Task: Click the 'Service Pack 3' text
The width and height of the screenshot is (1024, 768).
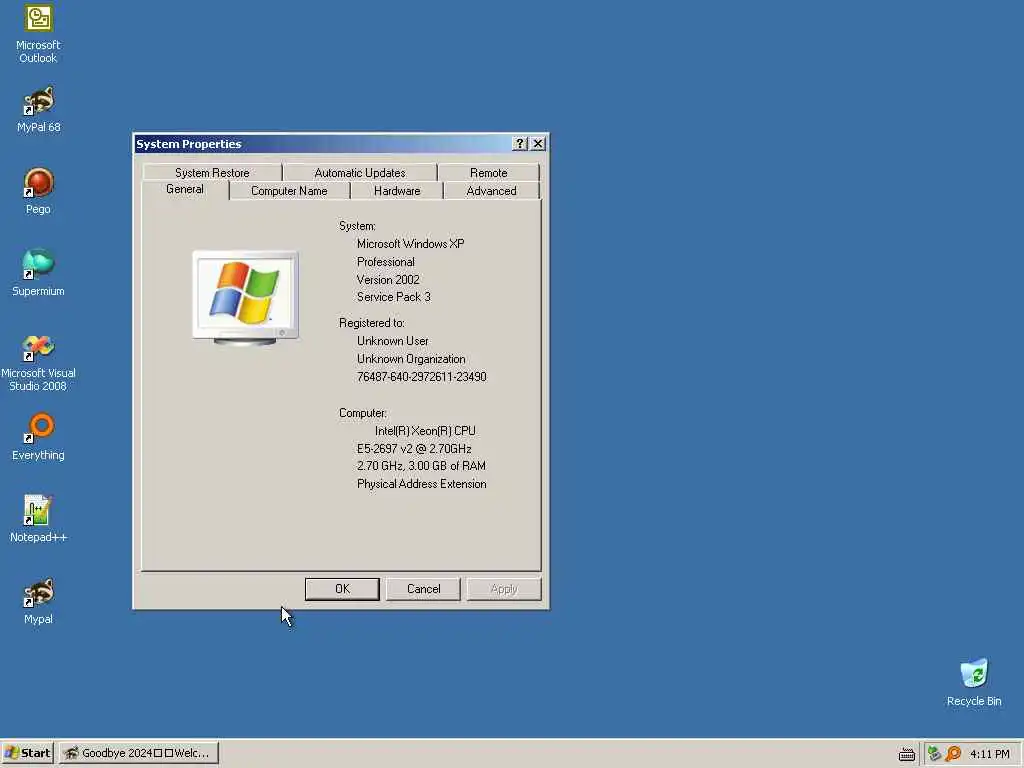Action: click(x=394, y=296)
